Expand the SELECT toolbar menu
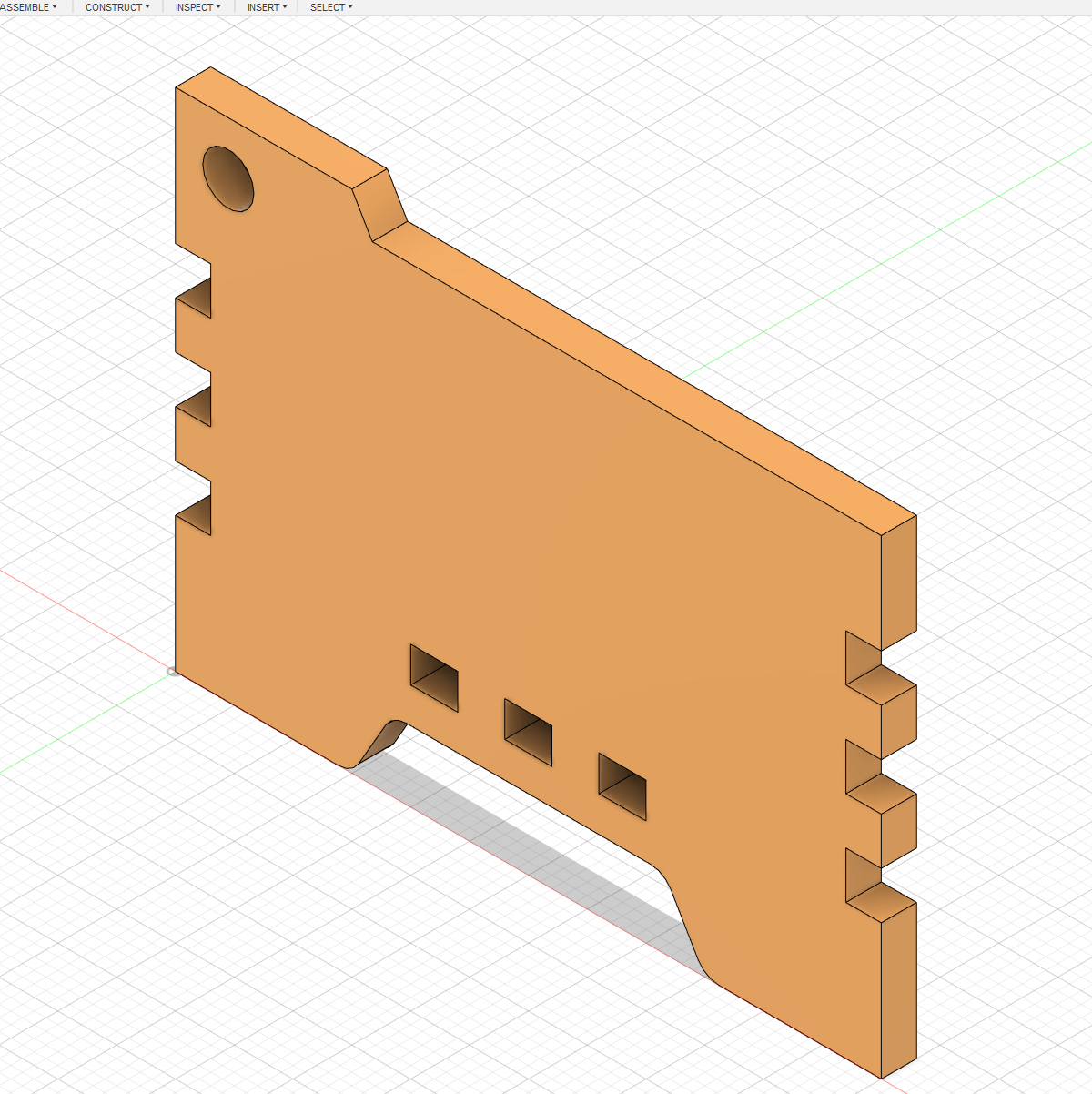Screen dimensions: 1092x1094 pos(331,7)
